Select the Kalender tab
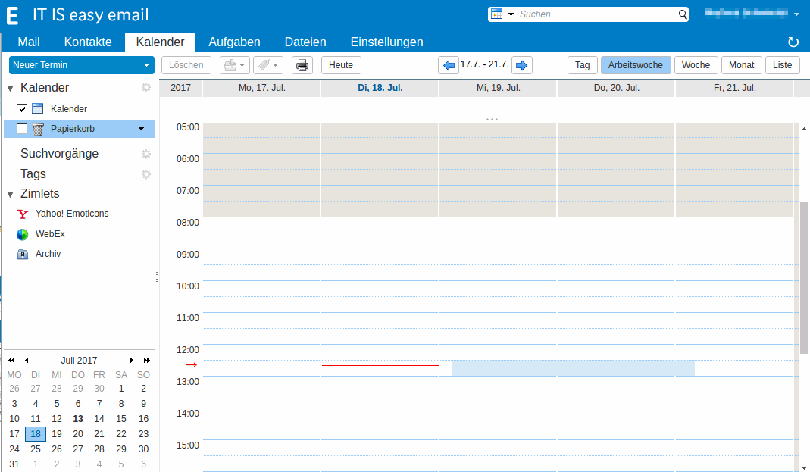 160,42
